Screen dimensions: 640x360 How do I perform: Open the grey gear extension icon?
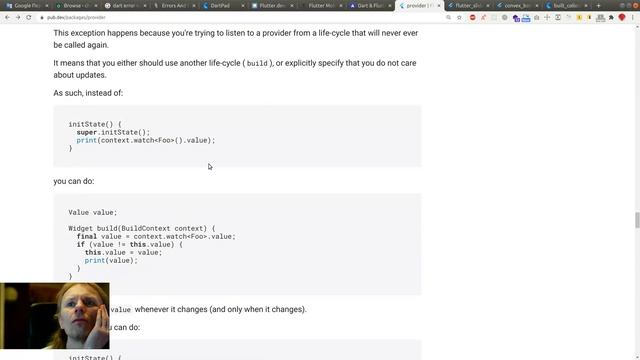point(504,18)
